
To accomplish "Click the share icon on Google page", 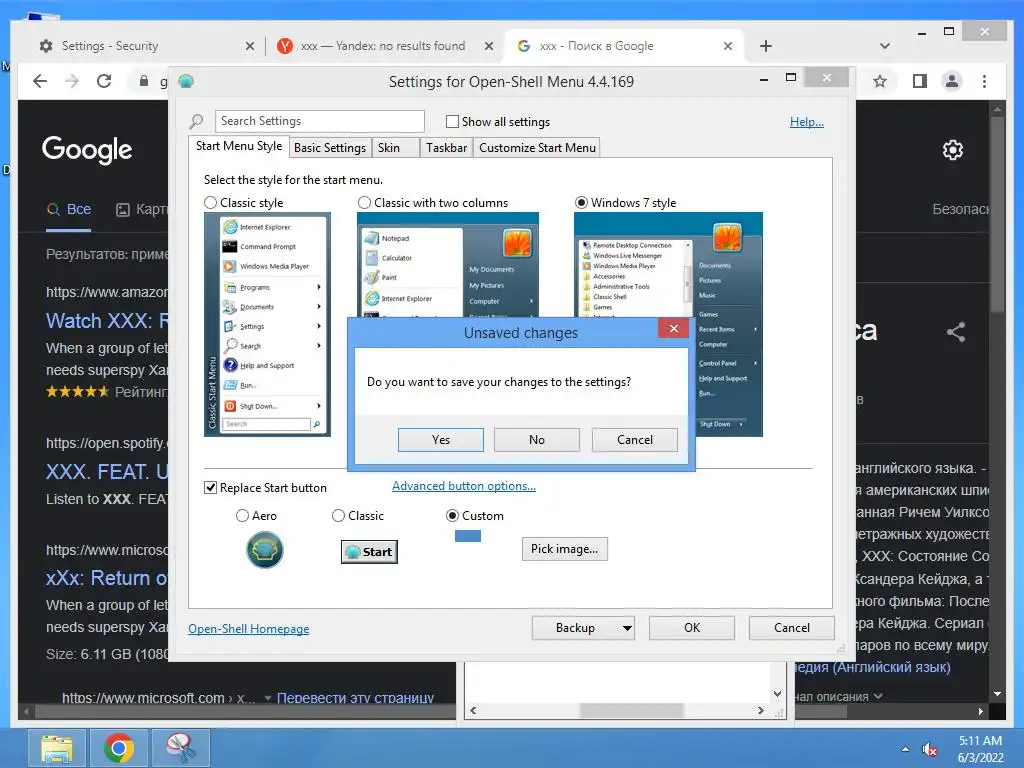I will pyautogui.click(x=956, y=332).
